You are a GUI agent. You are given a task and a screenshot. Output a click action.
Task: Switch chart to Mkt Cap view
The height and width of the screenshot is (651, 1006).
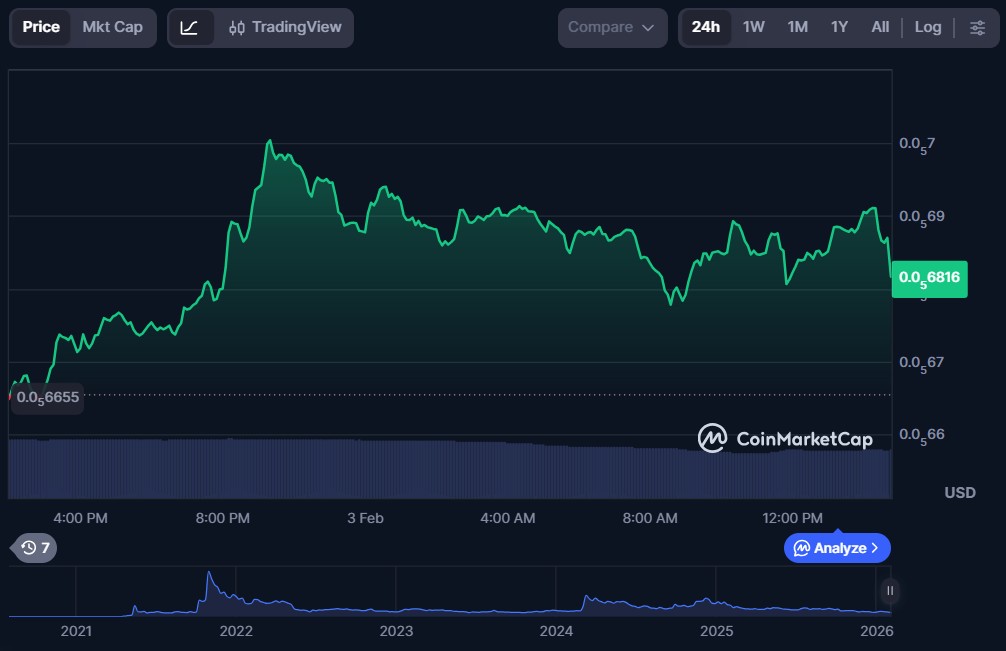112,27
